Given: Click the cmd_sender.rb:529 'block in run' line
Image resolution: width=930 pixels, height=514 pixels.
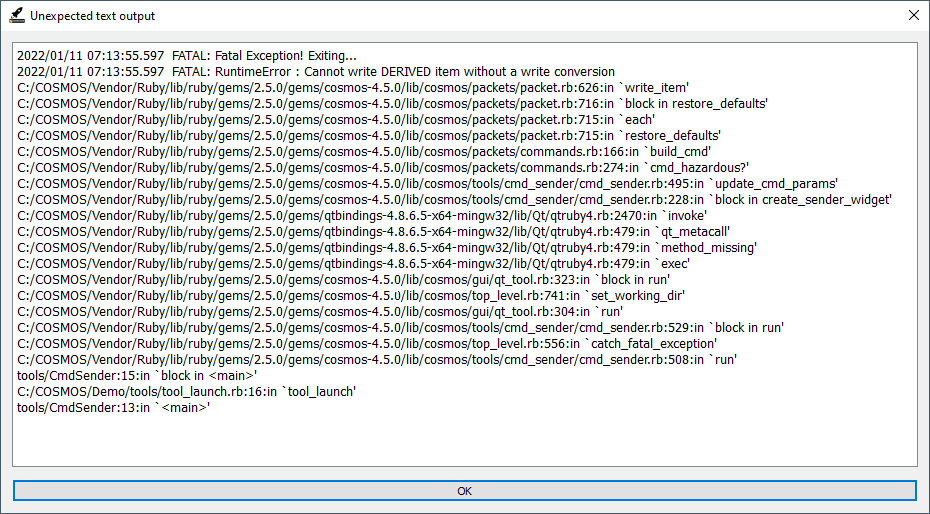Looking at the screenshot, I should 400,328.
